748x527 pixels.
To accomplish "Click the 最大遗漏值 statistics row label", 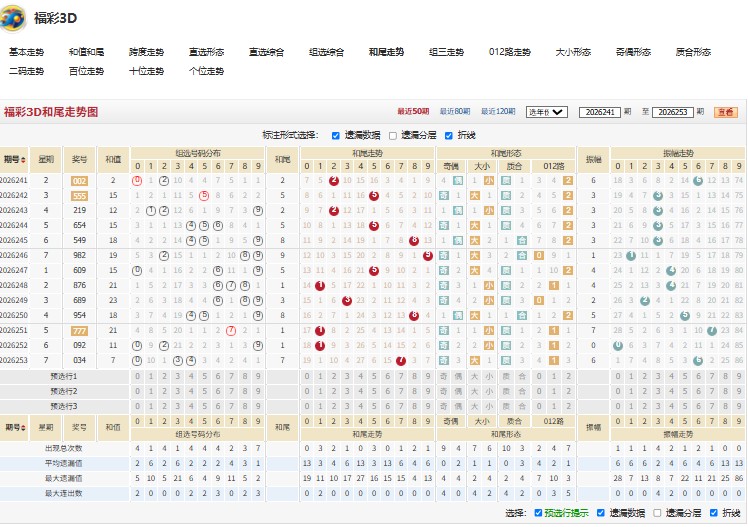I will tap(64, 478).
